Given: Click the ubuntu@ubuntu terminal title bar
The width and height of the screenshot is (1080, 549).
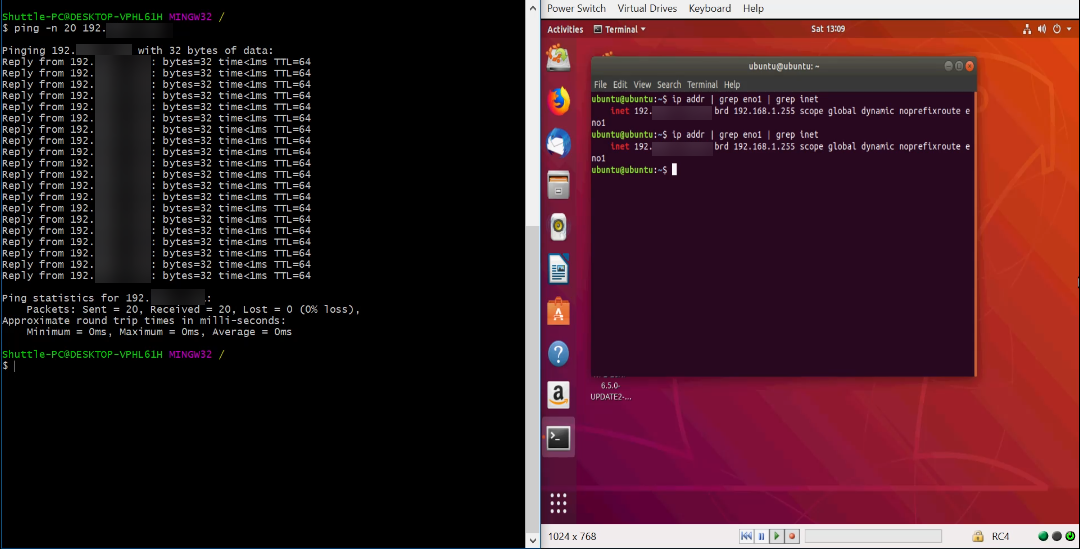Looking at the screenshot, I should pos(784,66).
